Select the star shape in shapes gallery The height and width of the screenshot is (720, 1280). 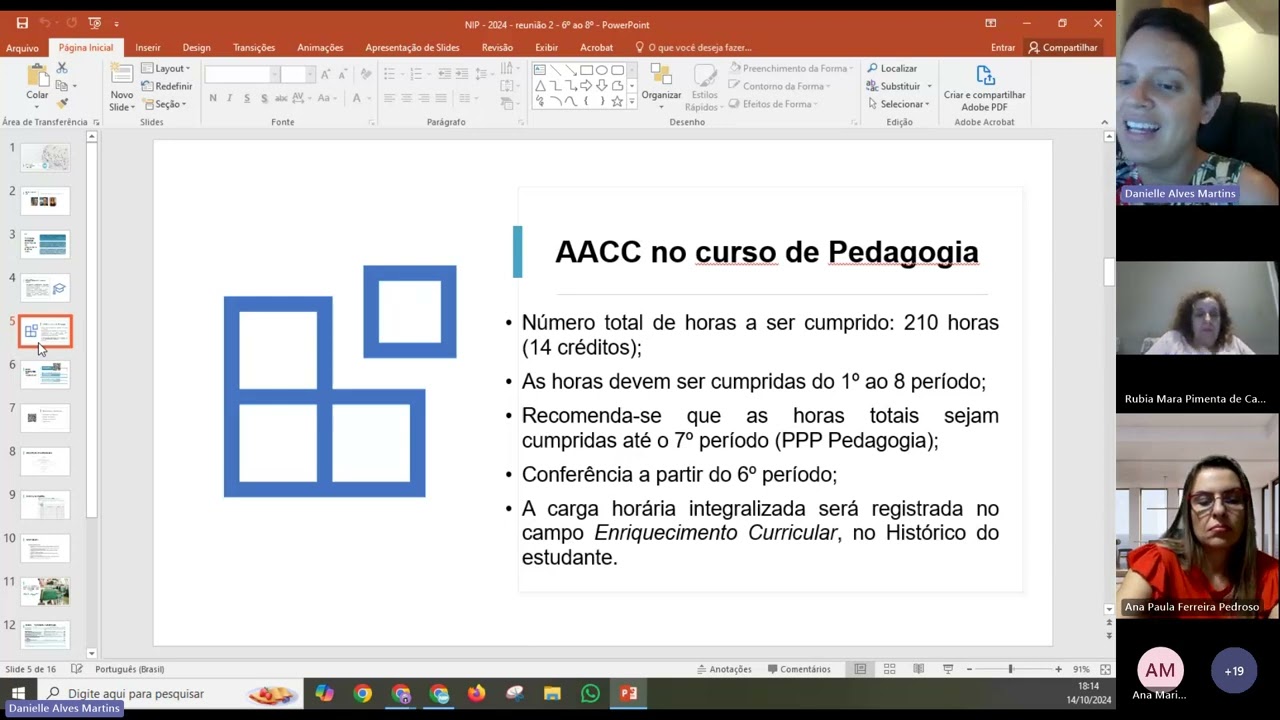(617, 101)
